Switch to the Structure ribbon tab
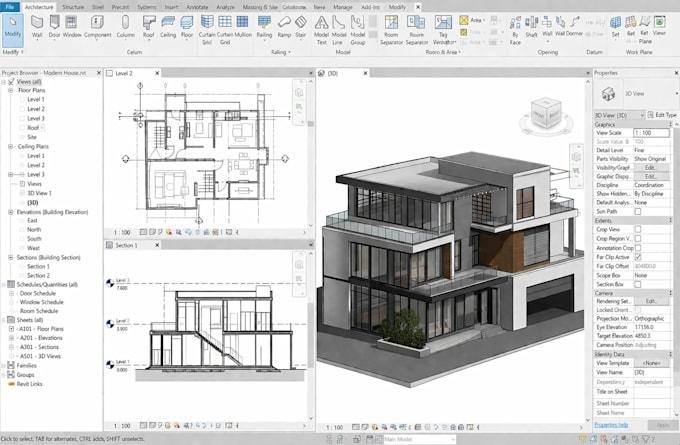The width and height of the screenshot is (680, 445). (73, 7)
